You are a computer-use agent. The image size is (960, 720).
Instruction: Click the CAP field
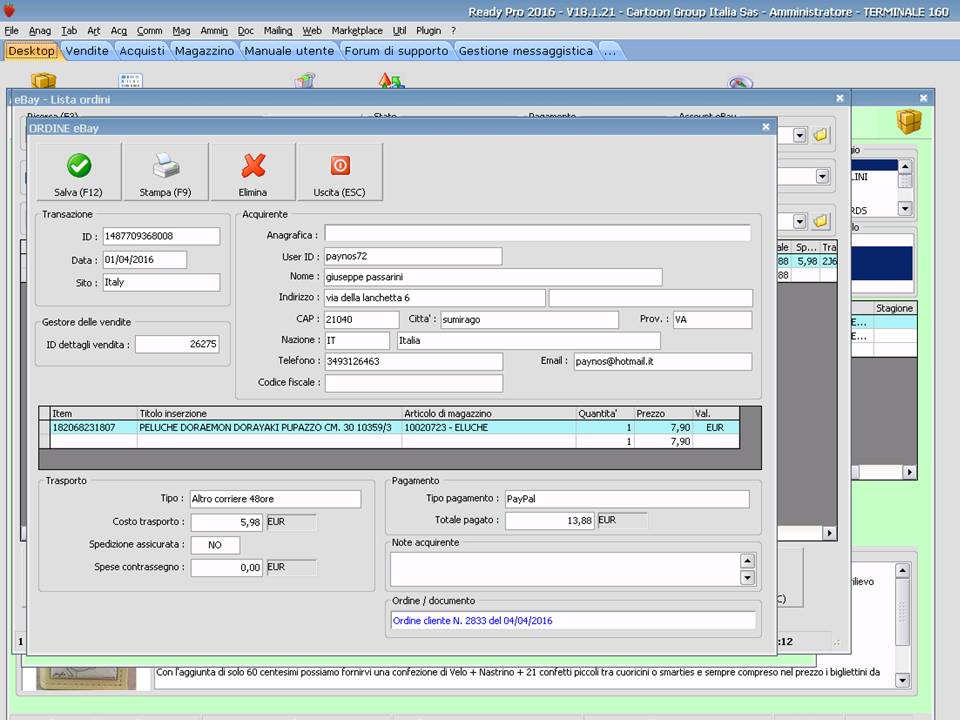tap(362, 320)
